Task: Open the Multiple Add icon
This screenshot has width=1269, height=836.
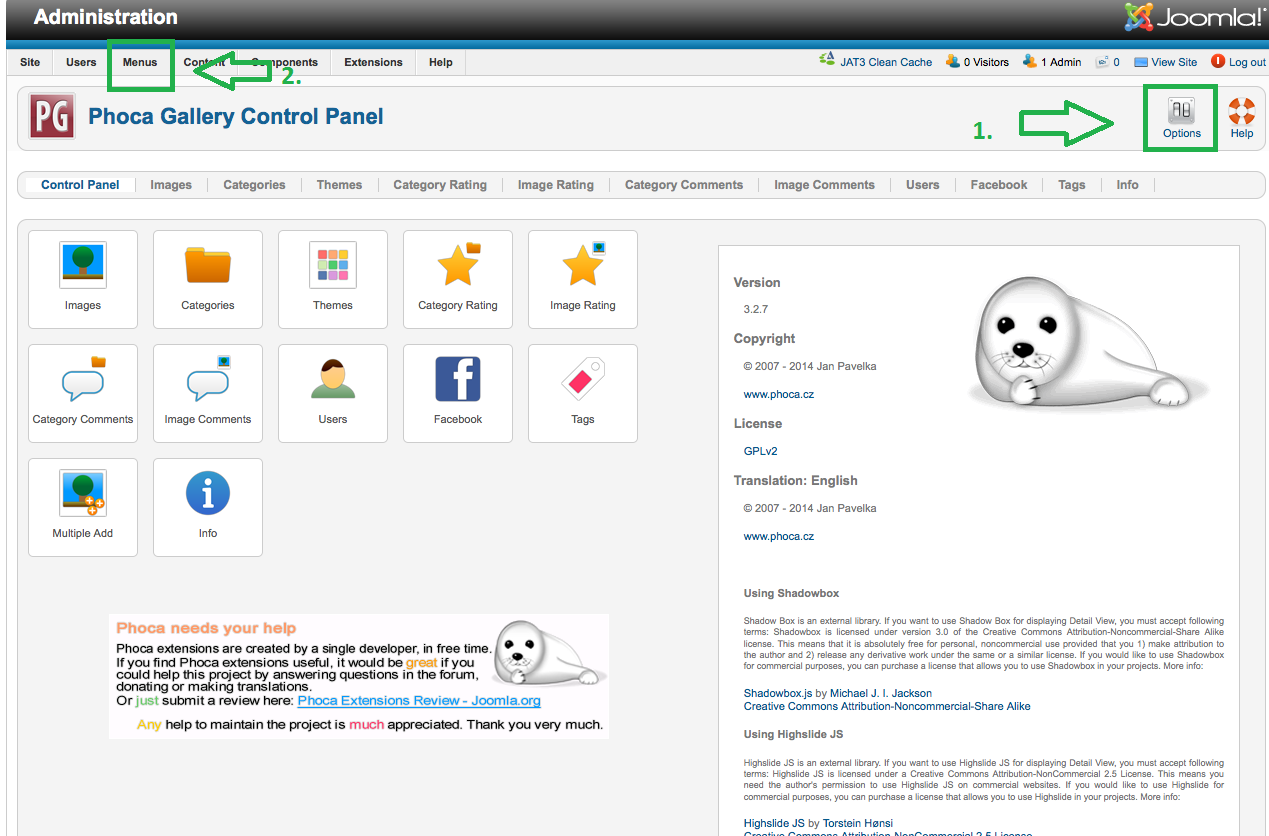Action: point(83,495)
